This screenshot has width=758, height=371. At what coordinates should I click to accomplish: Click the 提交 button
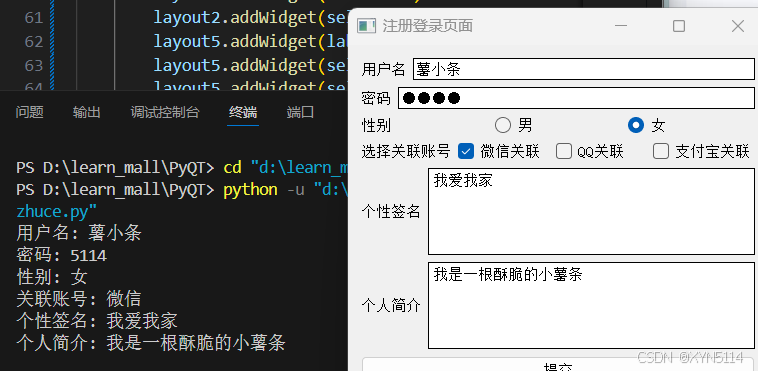[x=557, y=364]
